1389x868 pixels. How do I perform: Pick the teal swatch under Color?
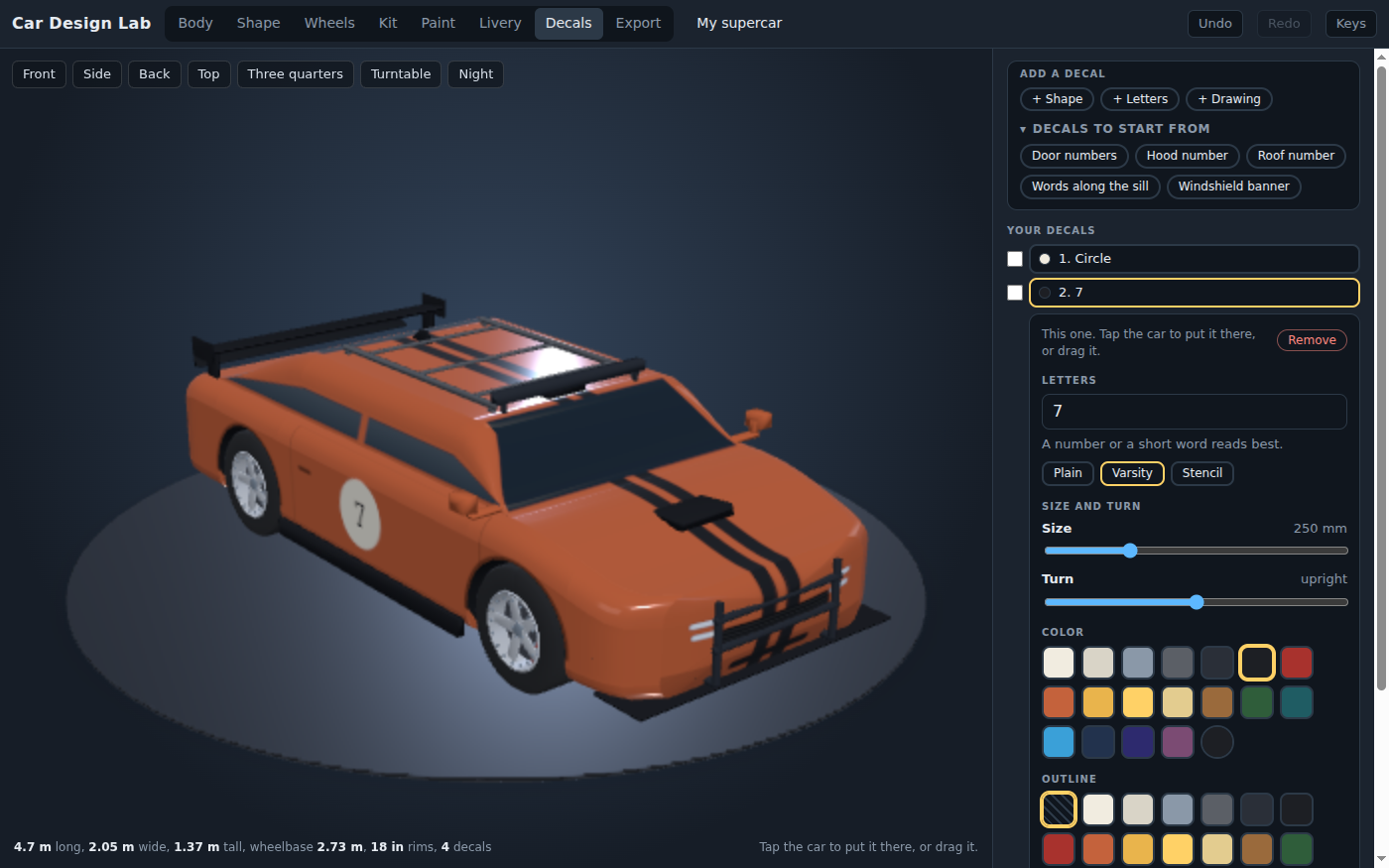tap(1297, 702)
